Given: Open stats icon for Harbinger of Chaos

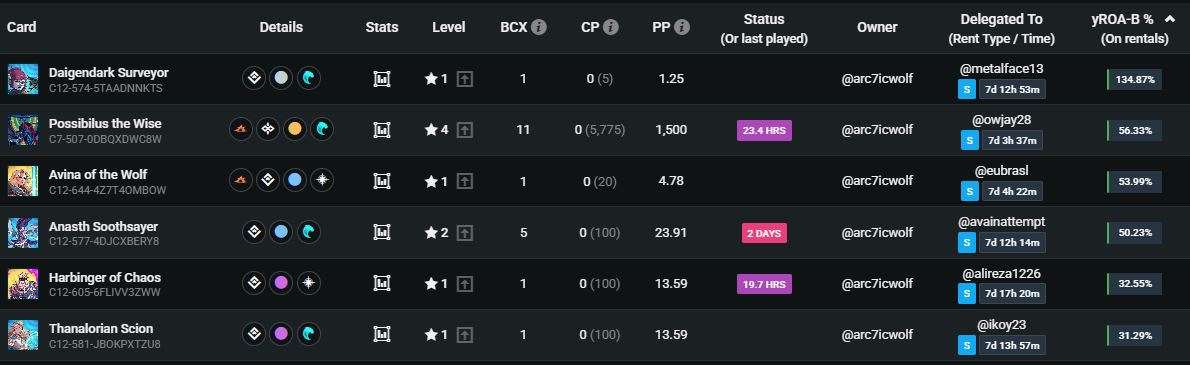Looking at the screenshot, I should [382, 283].
